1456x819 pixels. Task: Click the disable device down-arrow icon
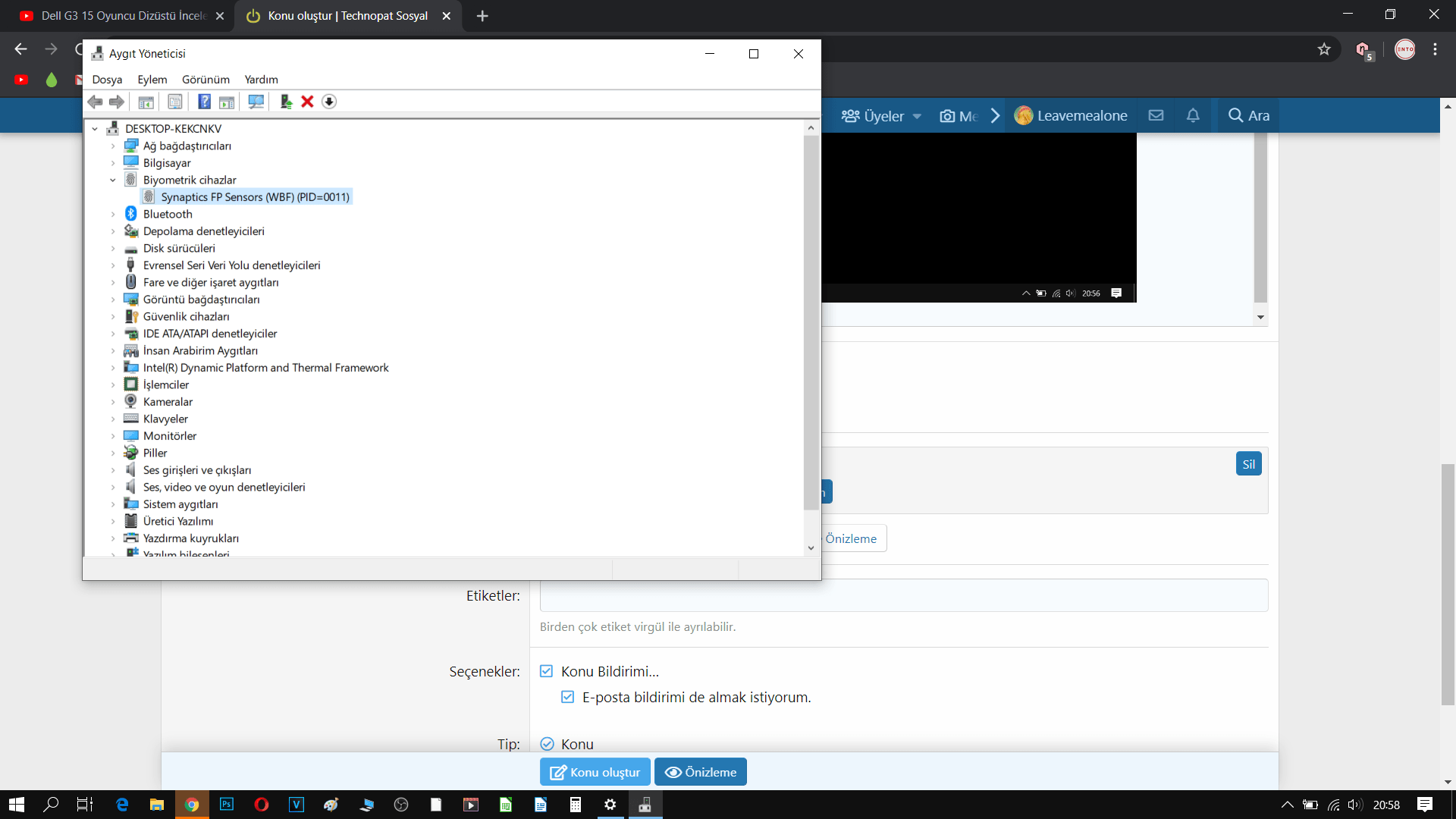[329, 102]
